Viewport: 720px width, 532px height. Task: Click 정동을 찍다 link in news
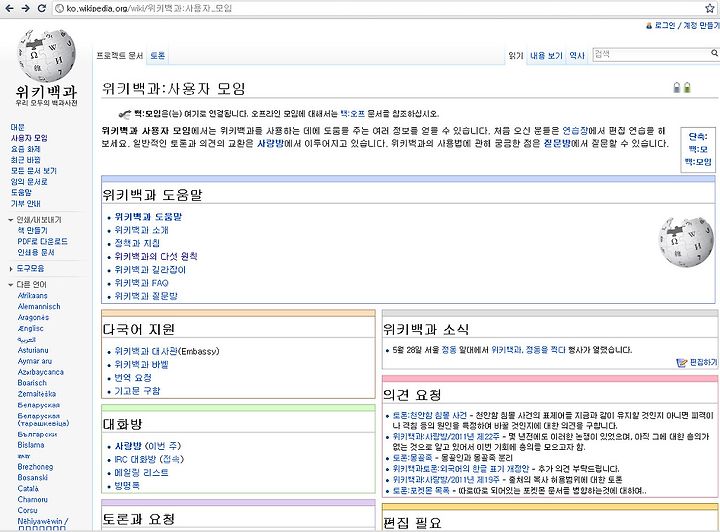pyautogui.click(x=546, y=350)
